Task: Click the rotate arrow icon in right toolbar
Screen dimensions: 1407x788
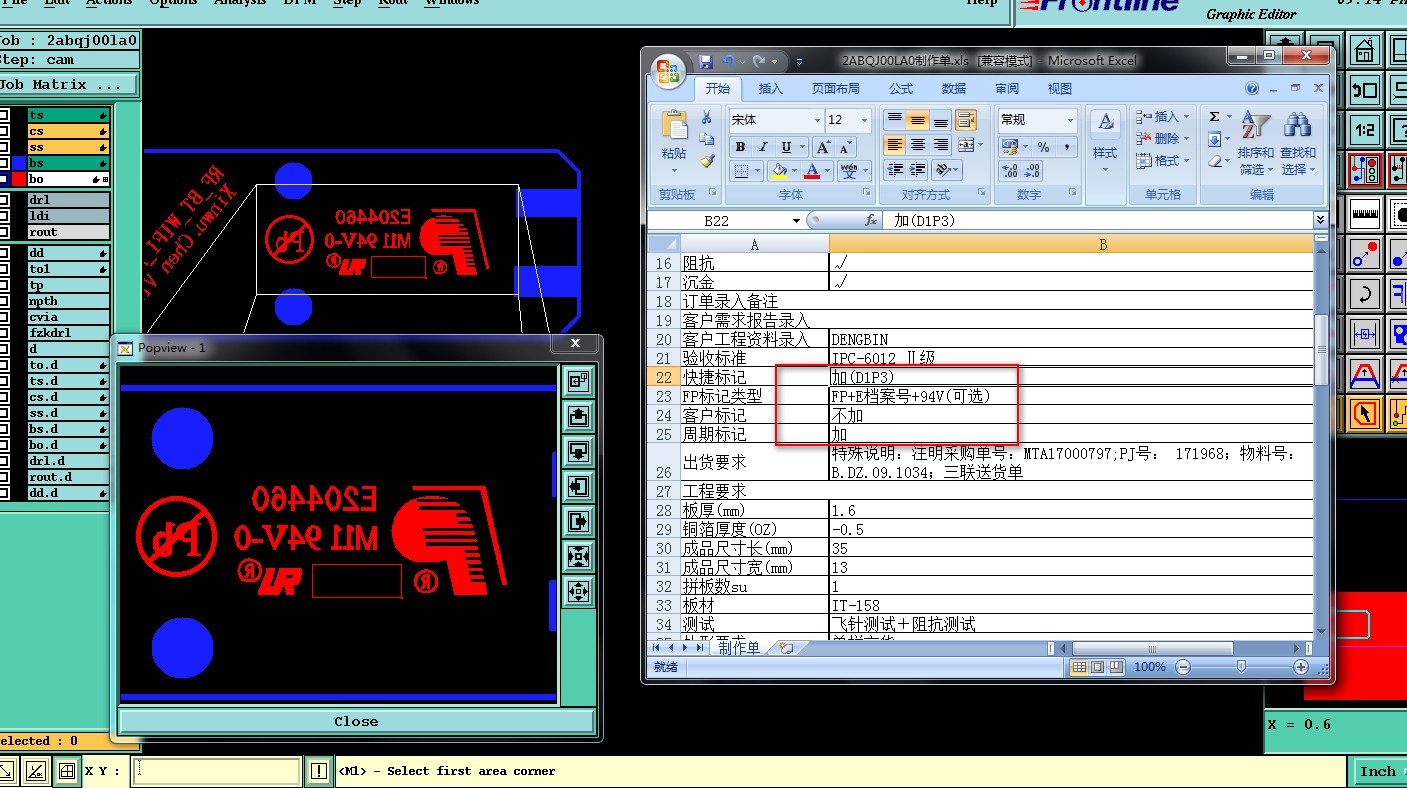Action: point(1365,294)
